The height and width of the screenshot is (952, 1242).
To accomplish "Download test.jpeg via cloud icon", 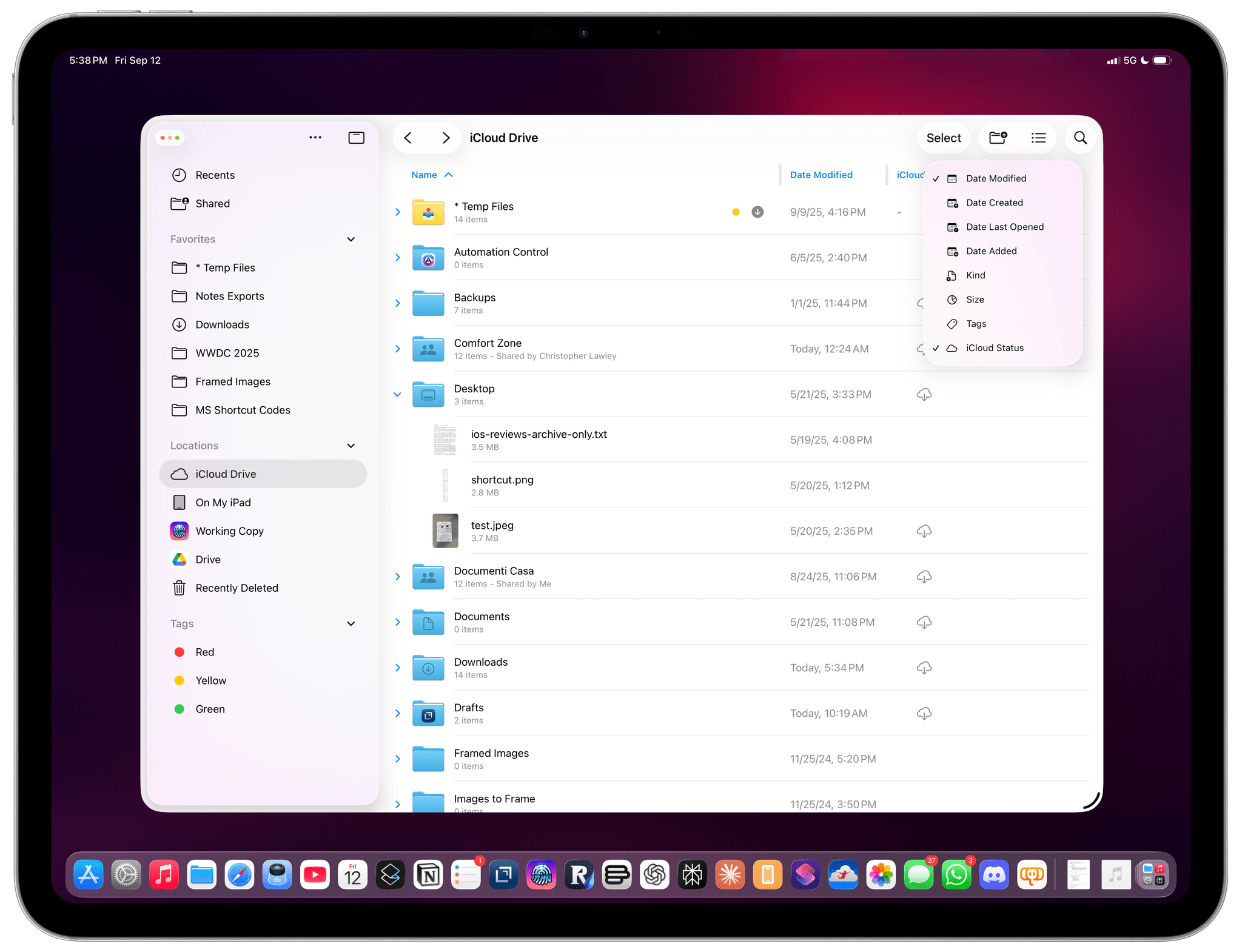I will click(924, 531).
